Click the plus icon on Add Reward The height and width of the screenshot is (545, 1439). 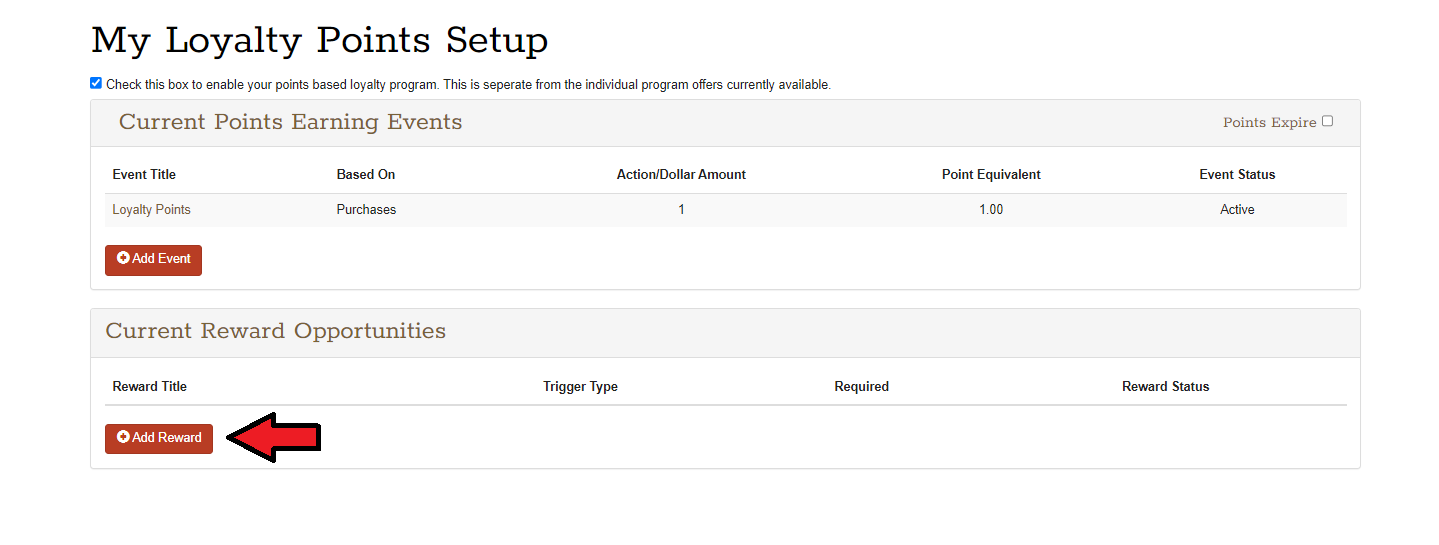coord(123,437)
